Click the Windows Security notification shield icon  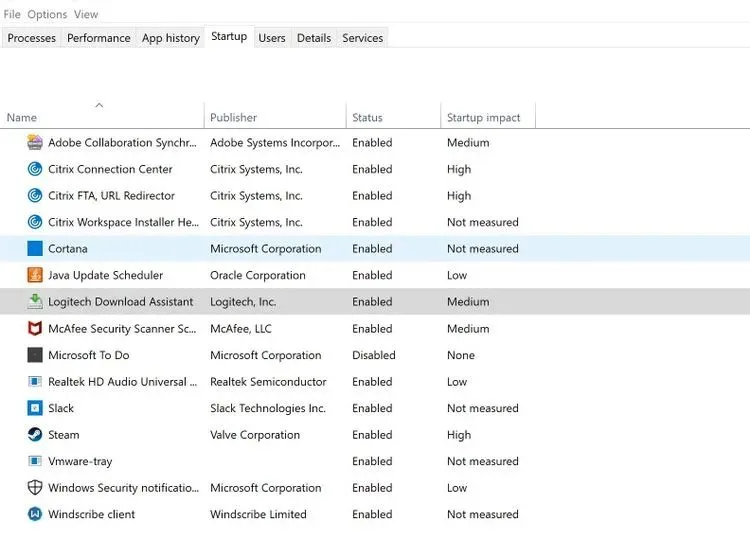coord(35,488)
